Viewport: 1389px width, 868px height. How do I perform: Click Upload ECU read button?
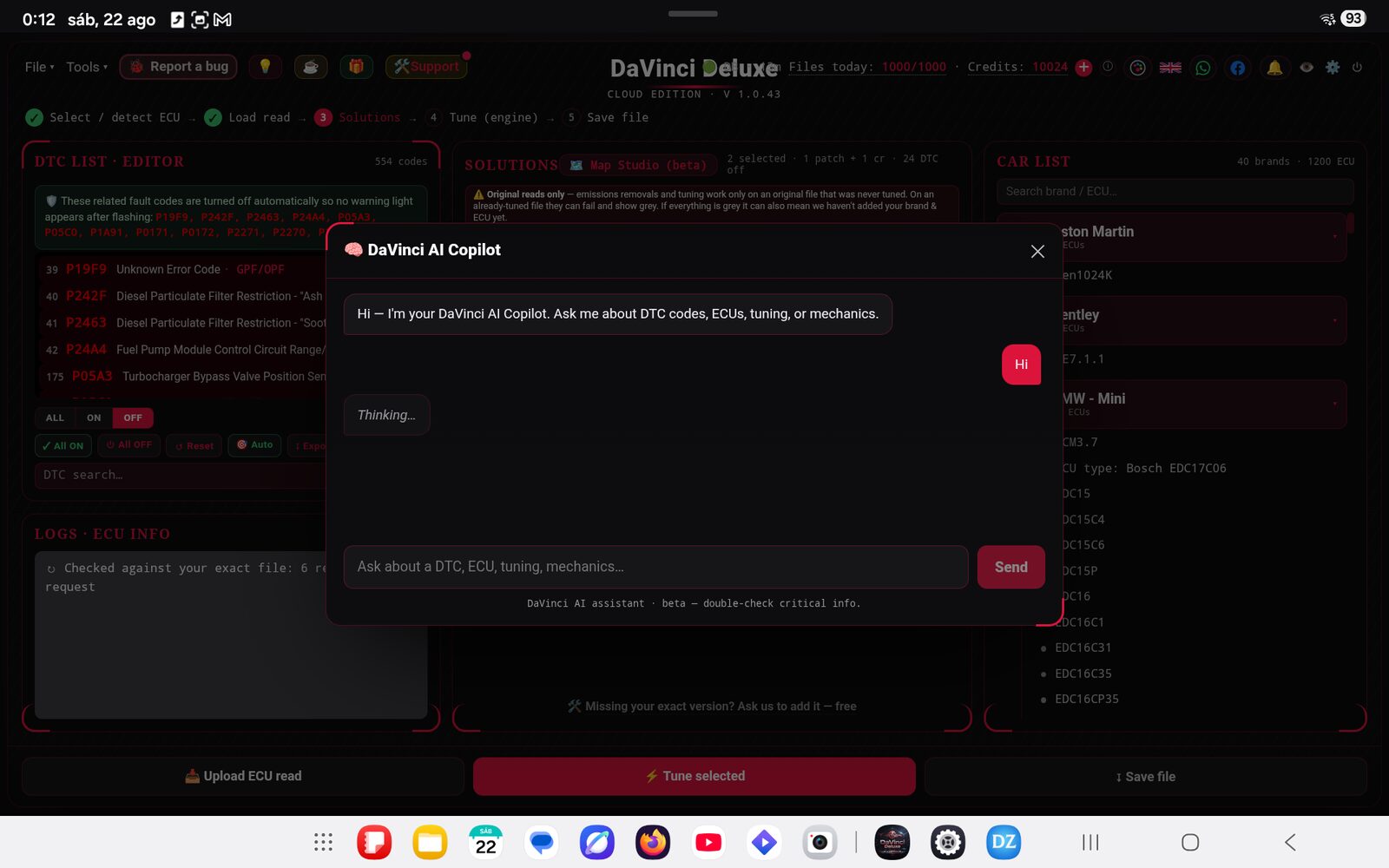pos(243,776)
